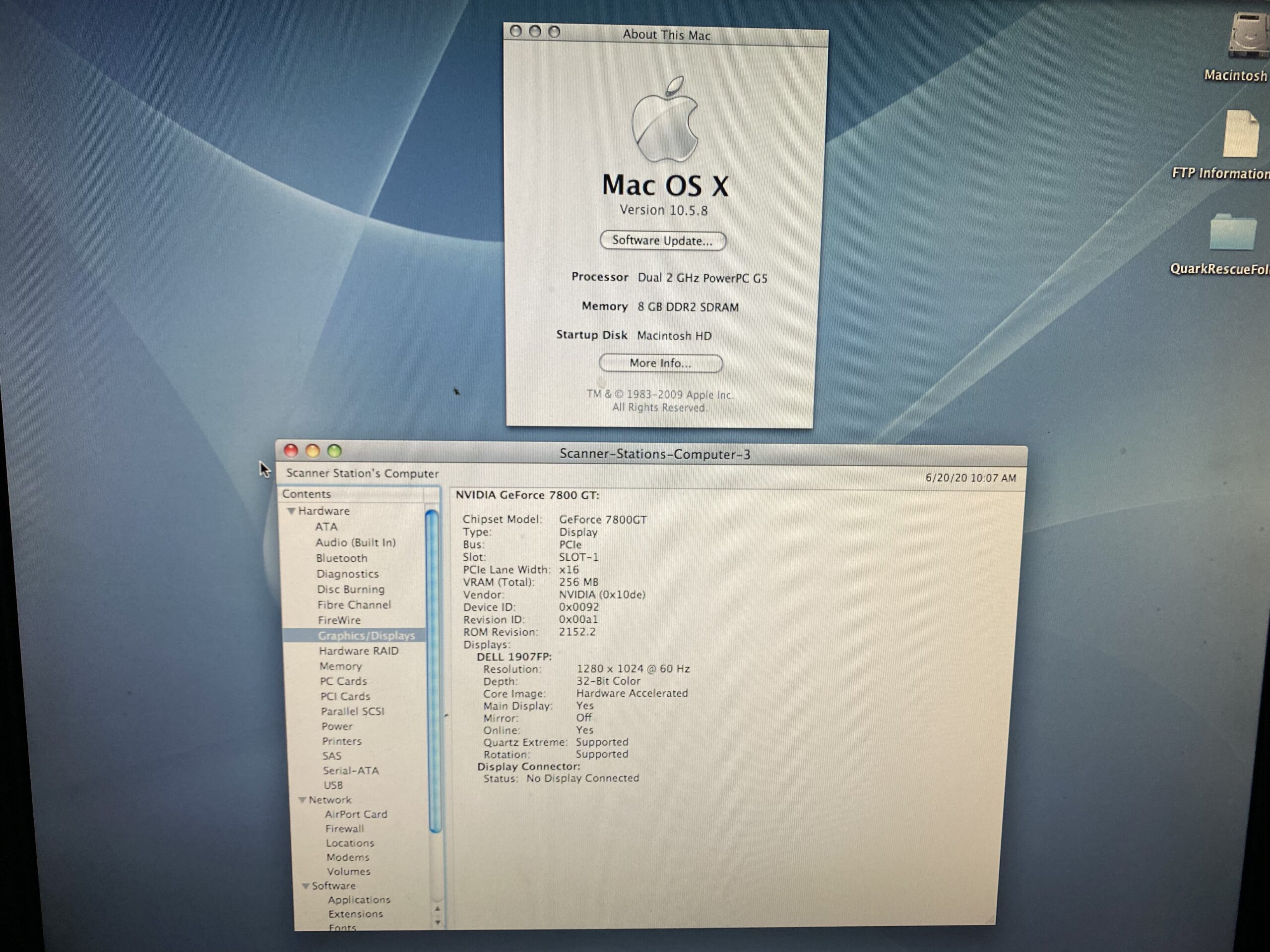The width and height of the screenshot is (1270, 952).
Task: Click the No Display Connected status
Action: point(583,778)
